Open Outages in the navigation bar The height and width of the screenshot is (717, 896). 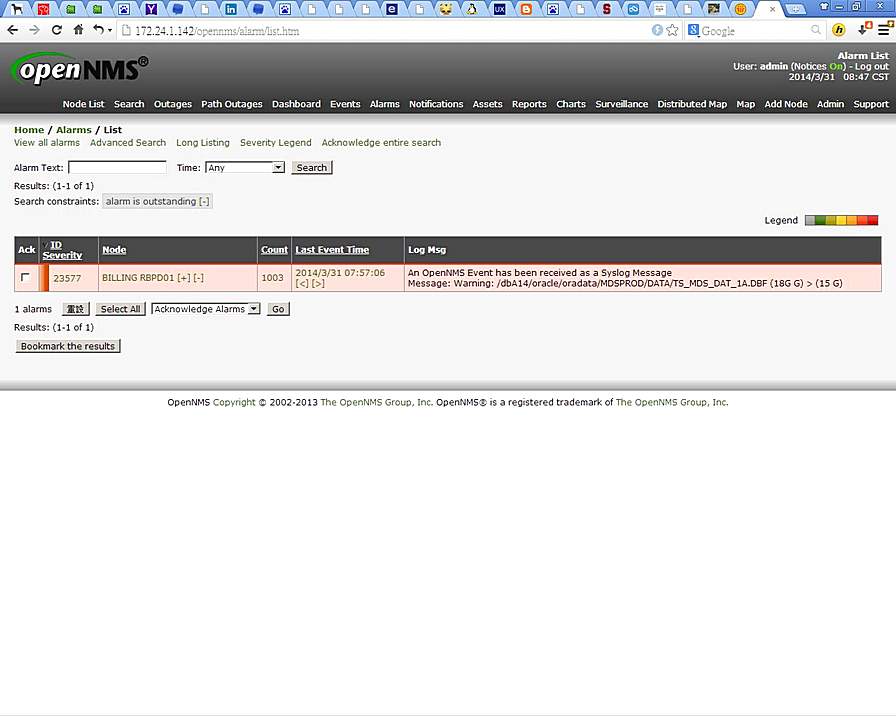[x=173, y=104]
